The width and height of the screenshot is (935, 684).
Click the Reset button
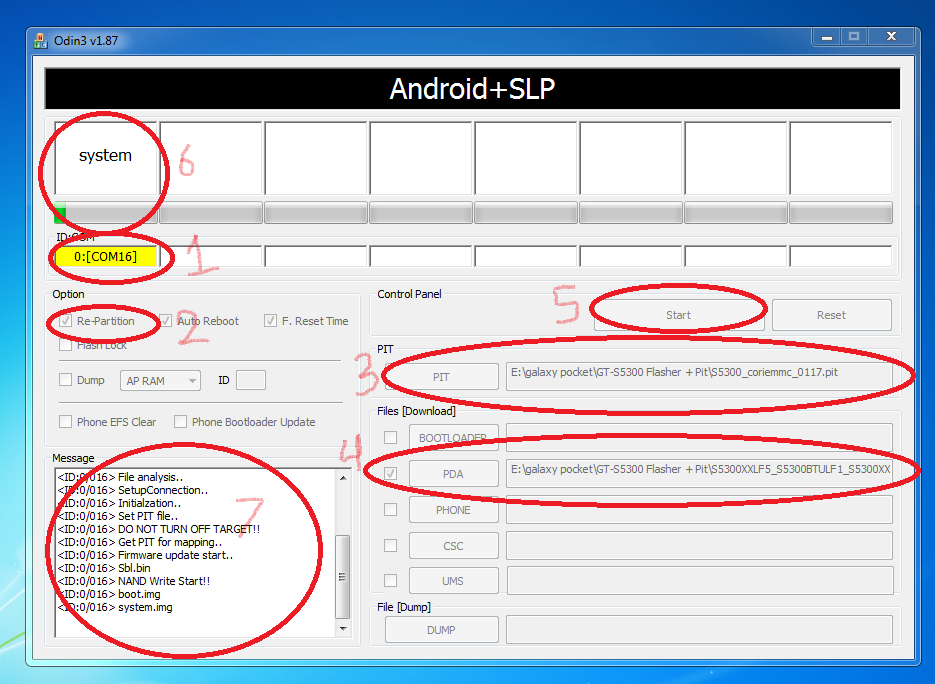click(x=831, y=315)
